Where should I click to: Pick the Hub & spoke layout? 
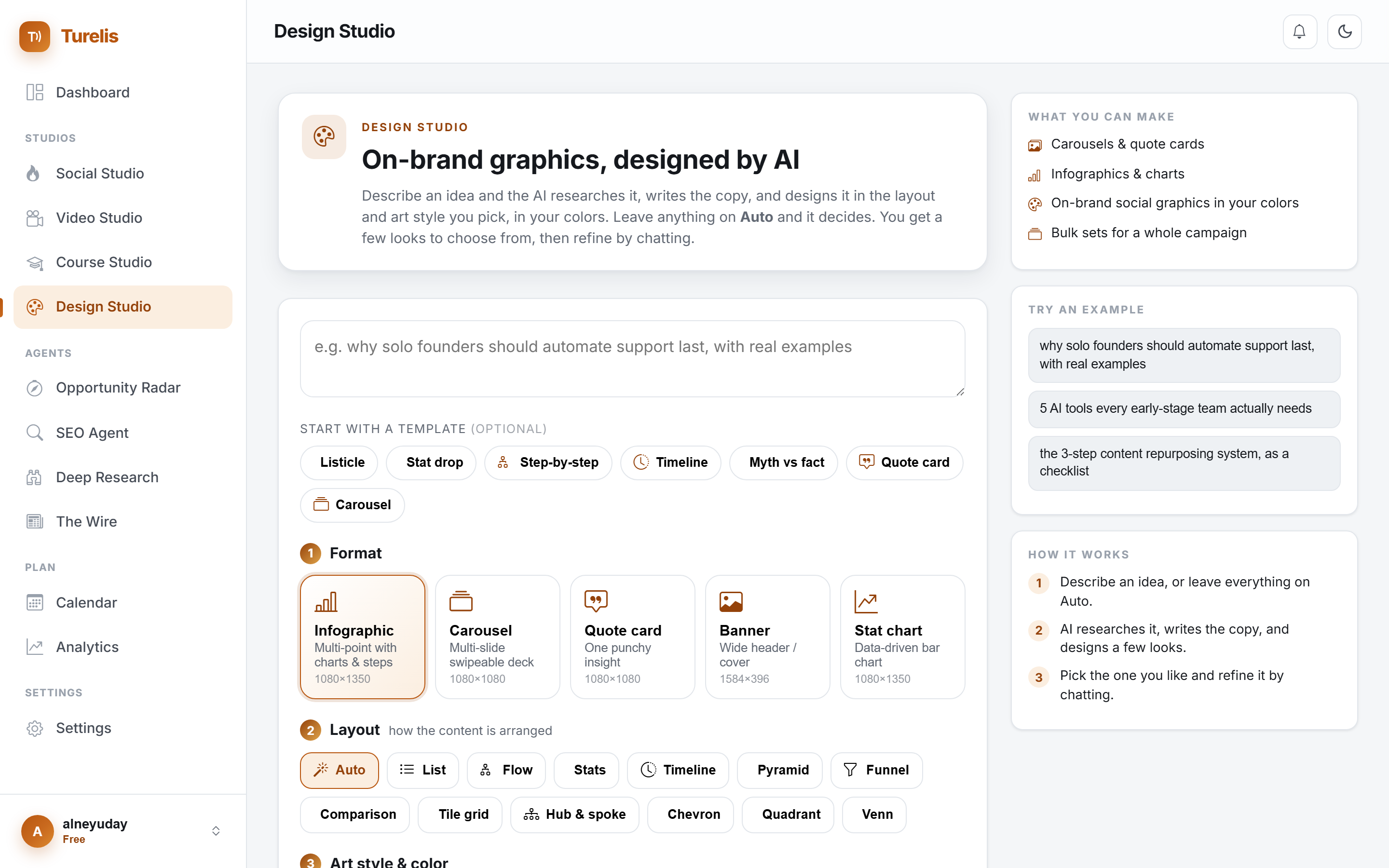tap(574, 814)
